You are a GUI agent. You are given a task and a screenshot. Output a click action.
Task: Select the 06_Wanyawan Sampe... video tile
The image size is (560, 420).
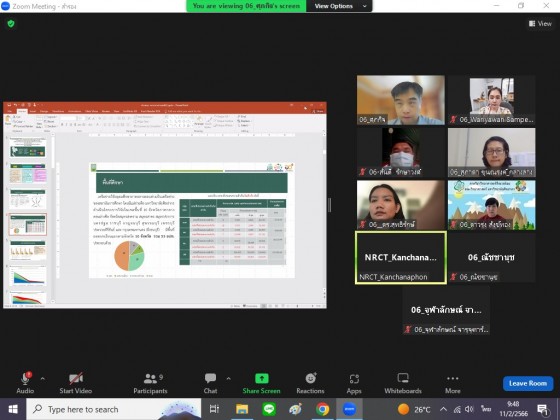tap(492, 100)
